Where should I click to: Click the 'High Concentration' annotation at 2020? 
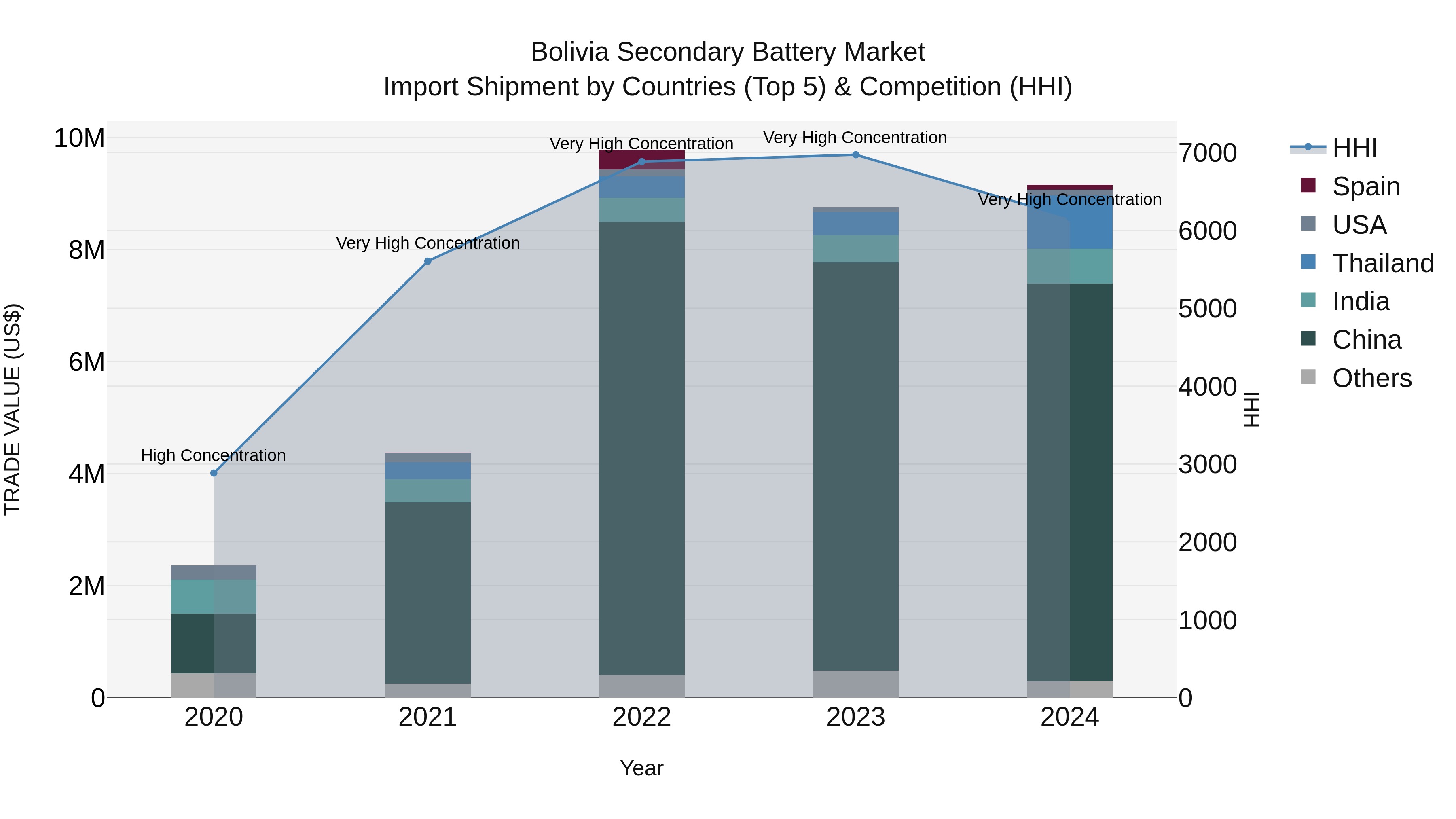[x=213, y=455]
